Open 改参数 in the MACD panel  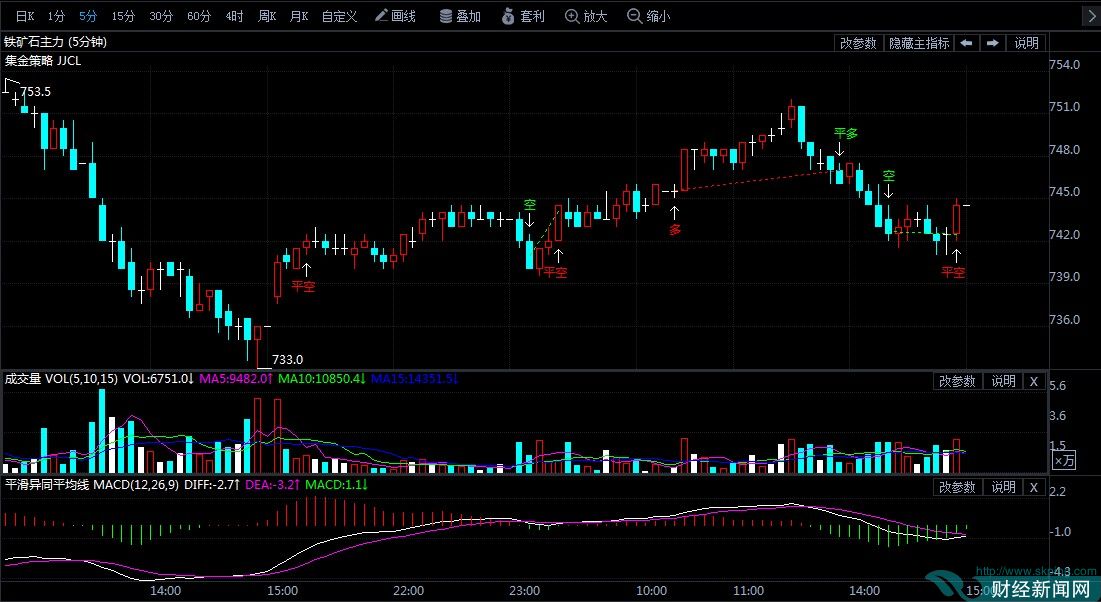click(x=957, y=487)
